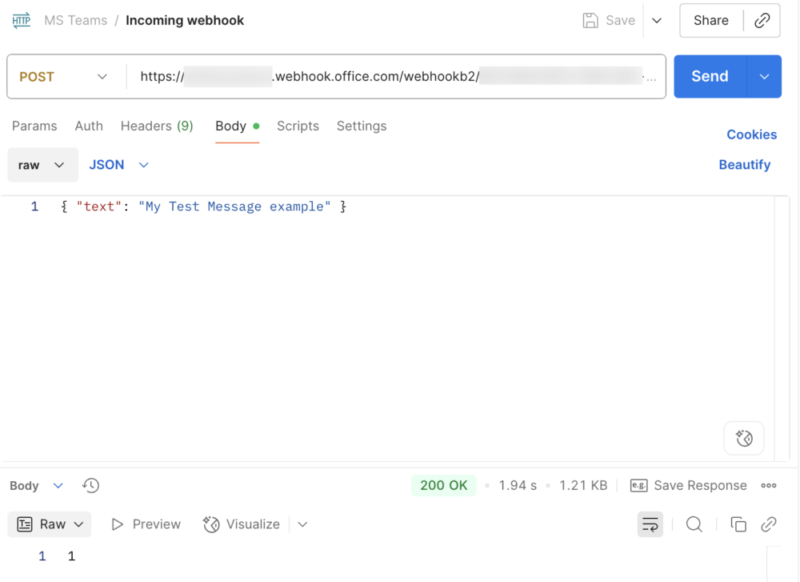Copy link to response via chain icon

(x=768, y=524)
